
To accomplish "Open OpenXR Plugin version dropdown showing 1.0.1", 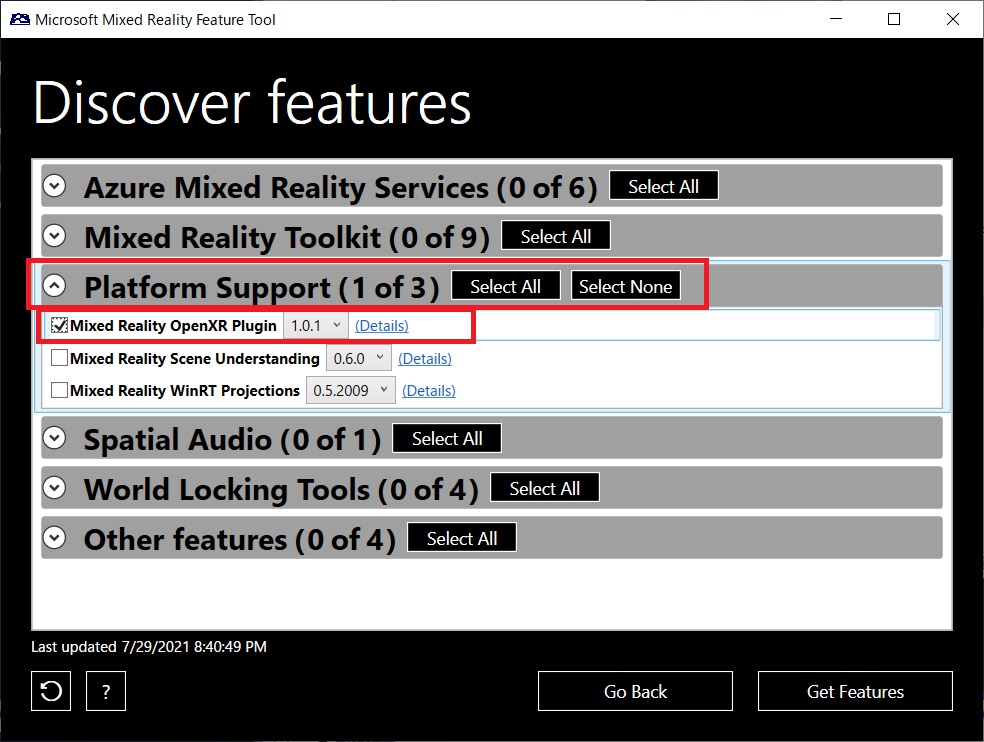I will pos(315,325).
